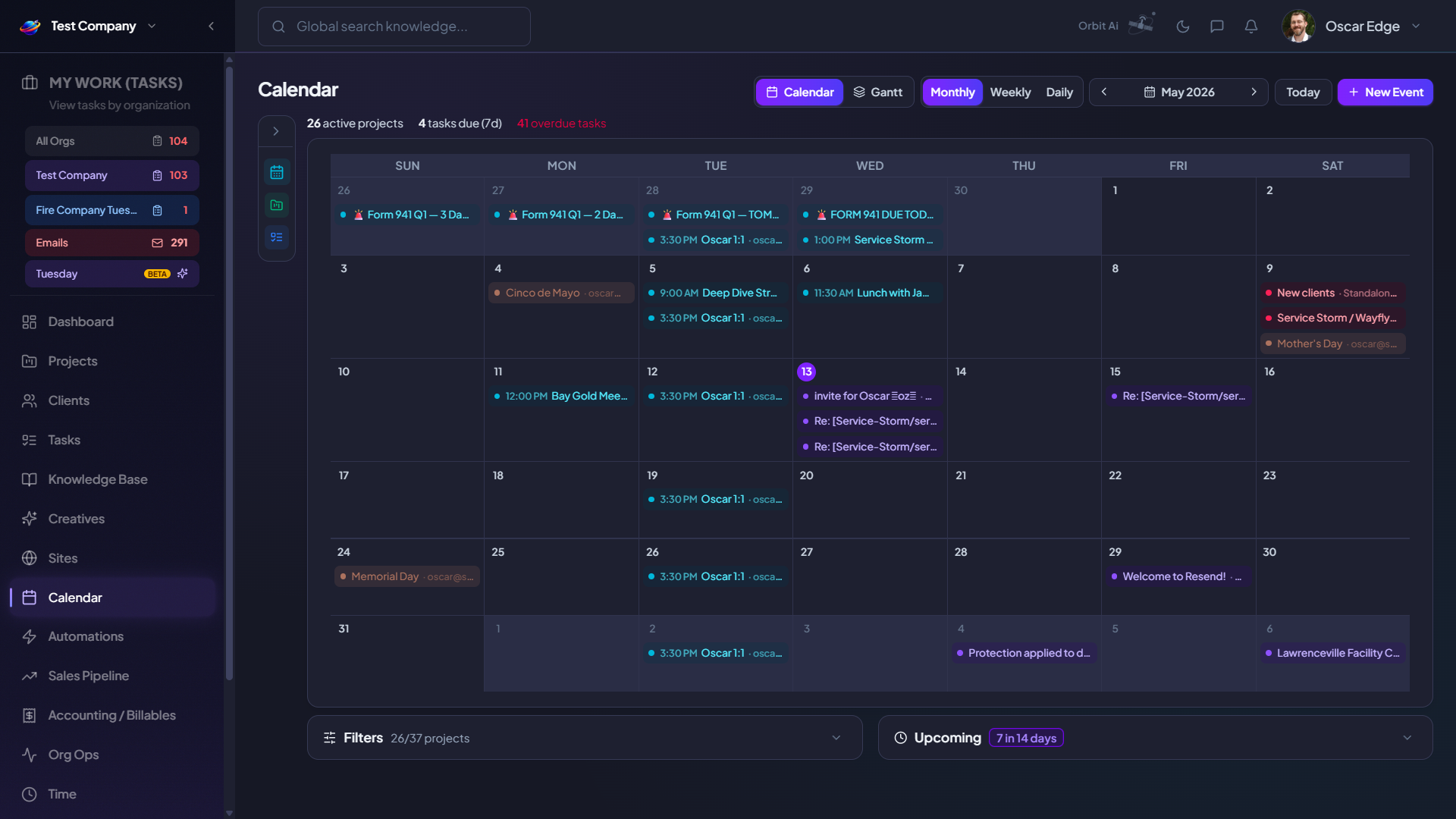Open the Welcome to Resend! event
The height and width of the screenshot is (819, 1456).
[x=1178, y=577]
